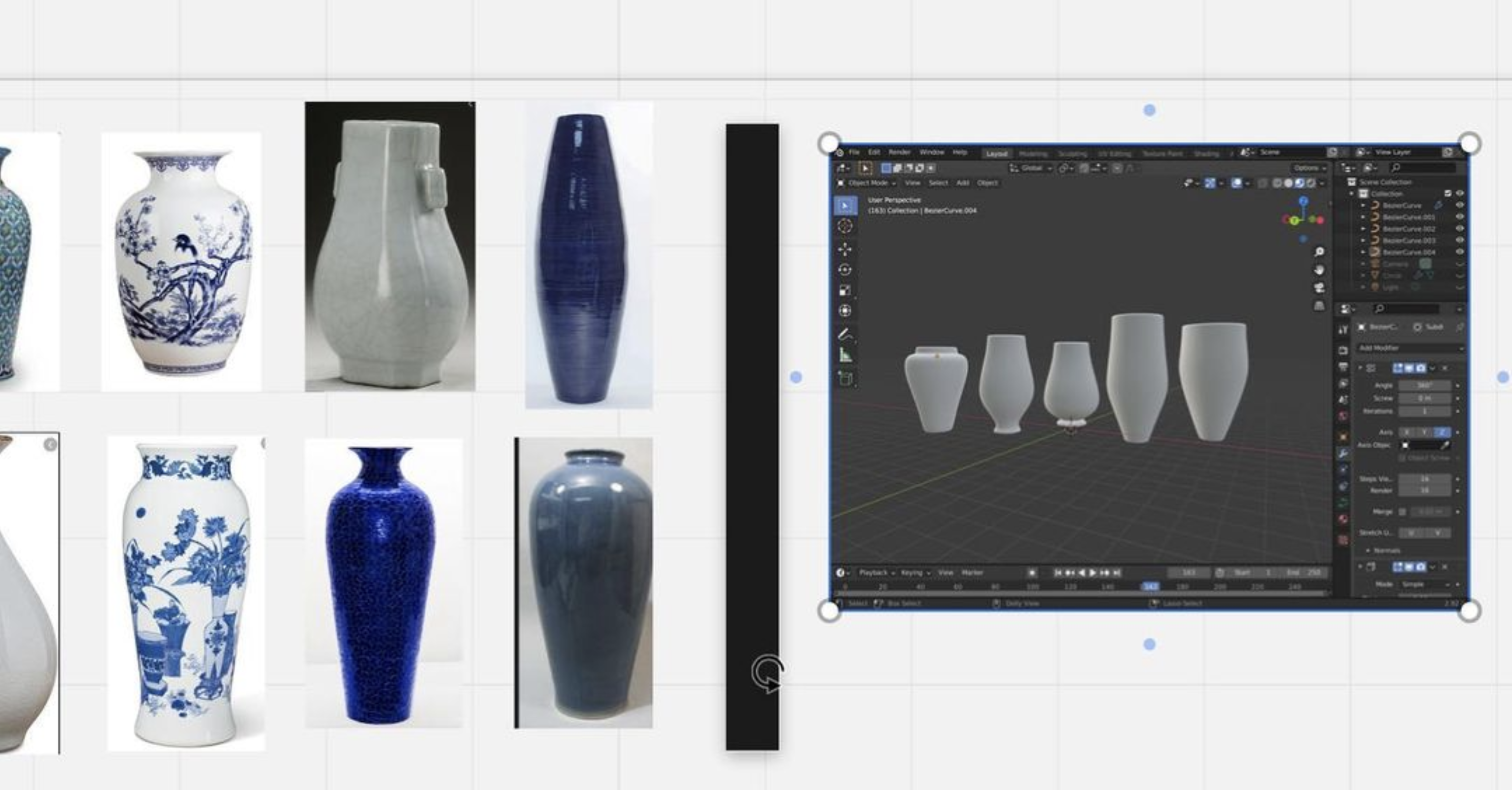Select the Measure ruler tool
The image size is (1512, 790).
pos(845,355)
